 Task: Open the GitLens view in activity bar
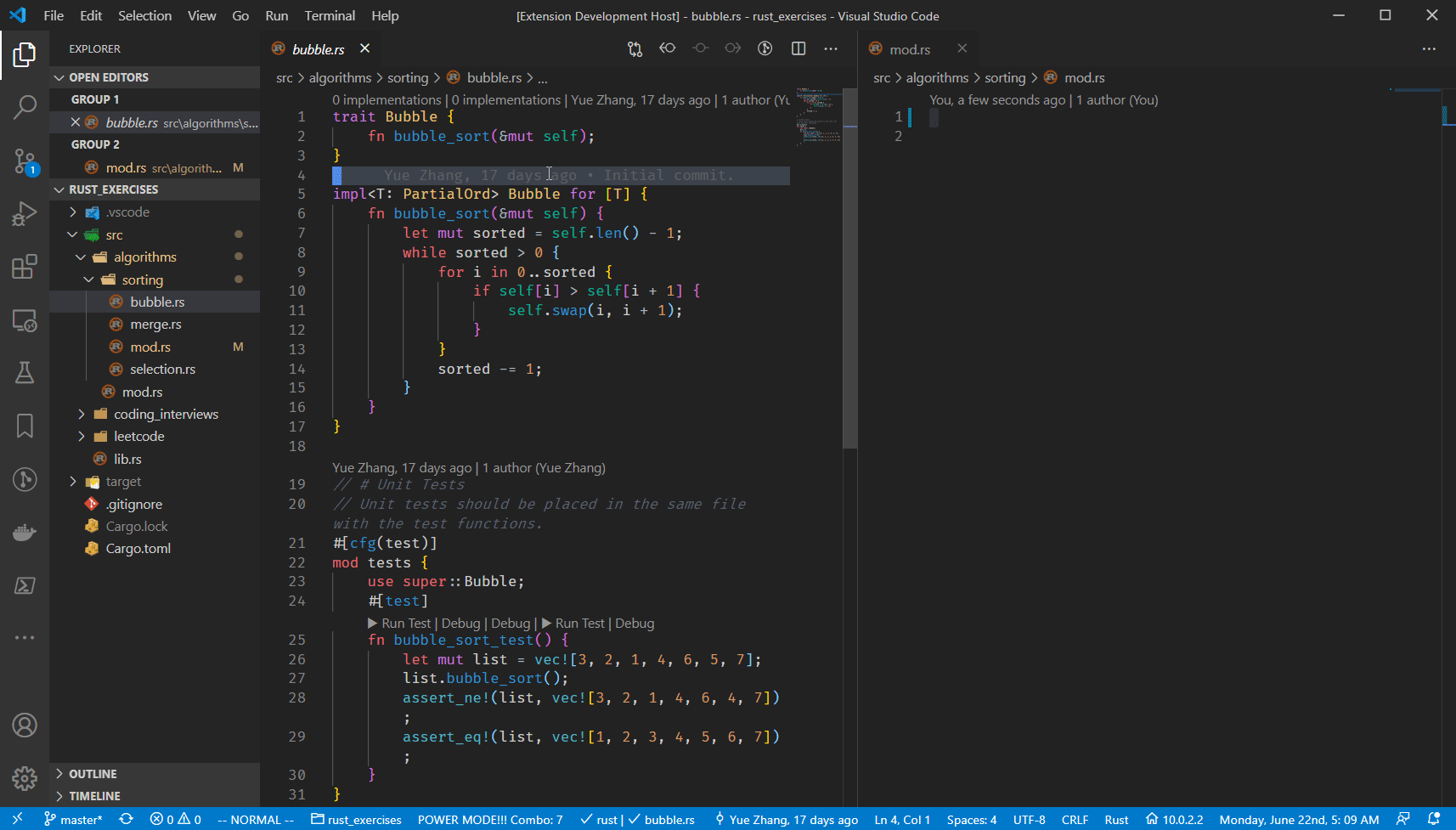(x=25, y=479)
